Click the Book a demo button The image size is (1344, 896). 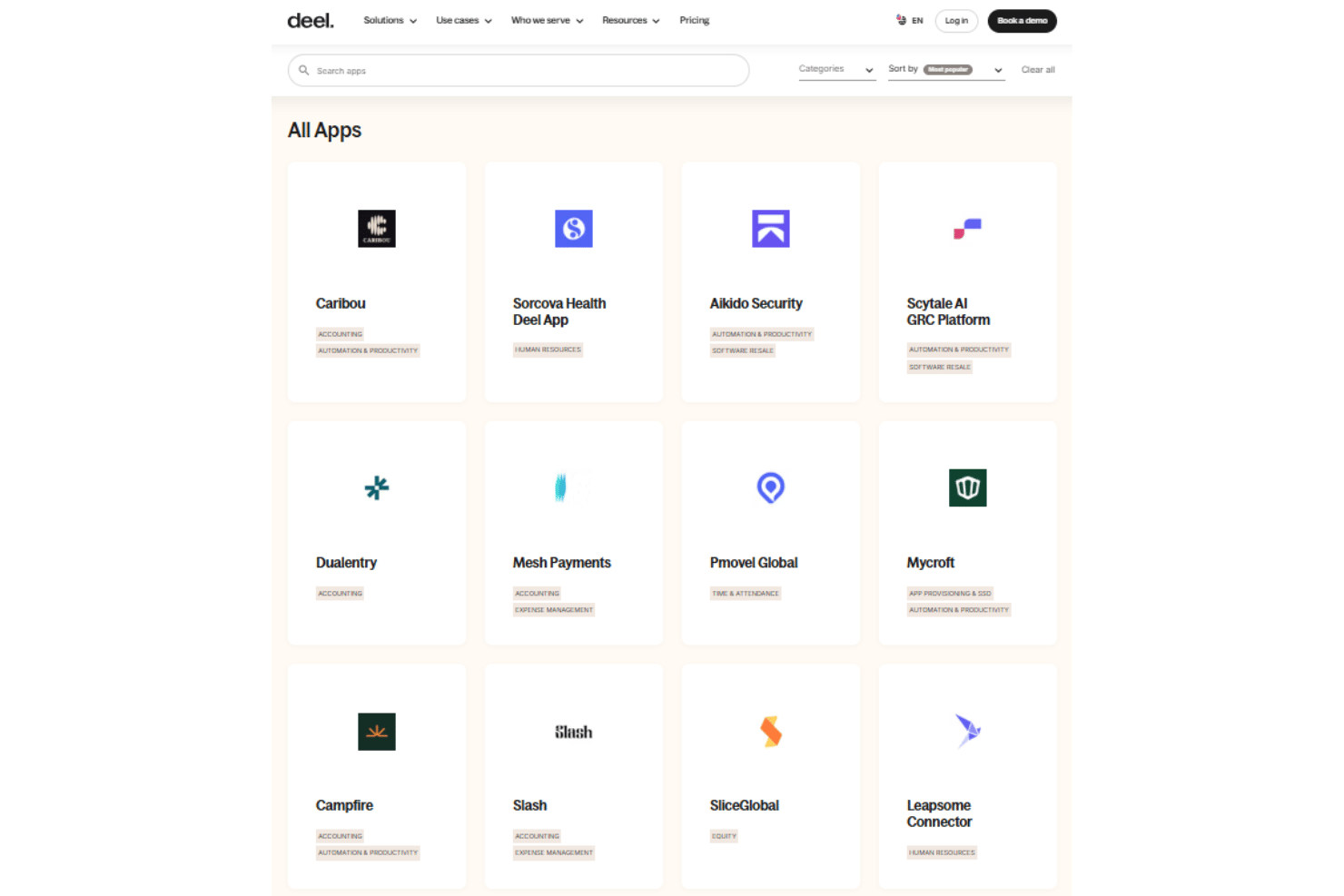(1023, 20)
